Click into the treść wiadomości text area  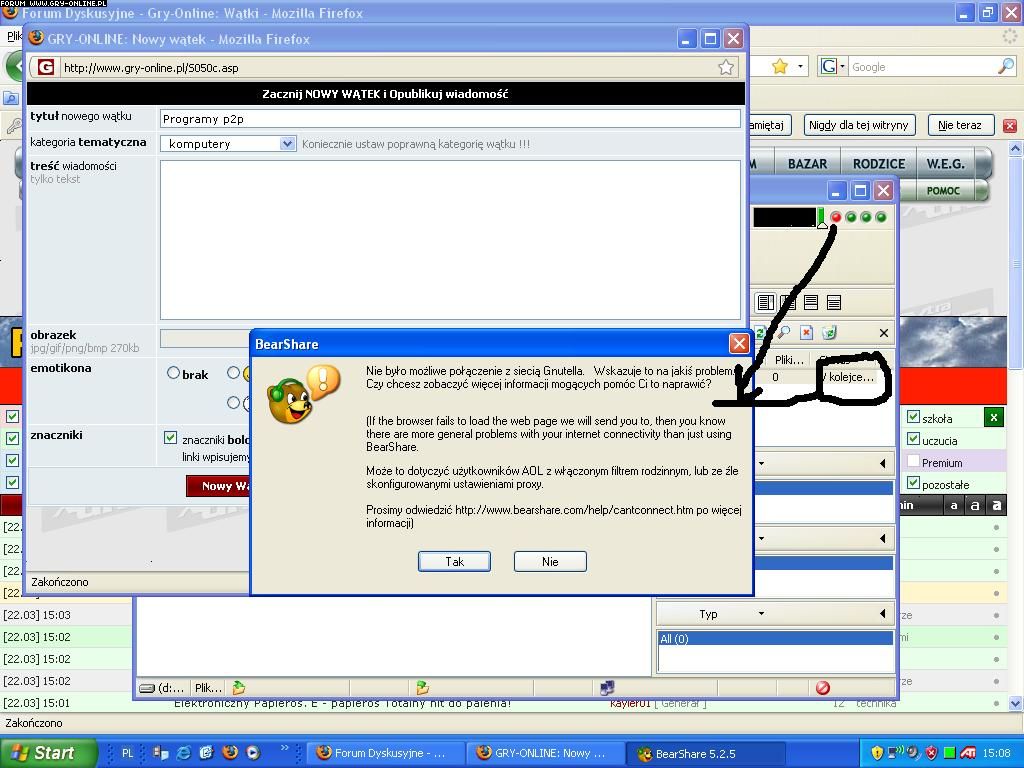(x=450, y=240)
